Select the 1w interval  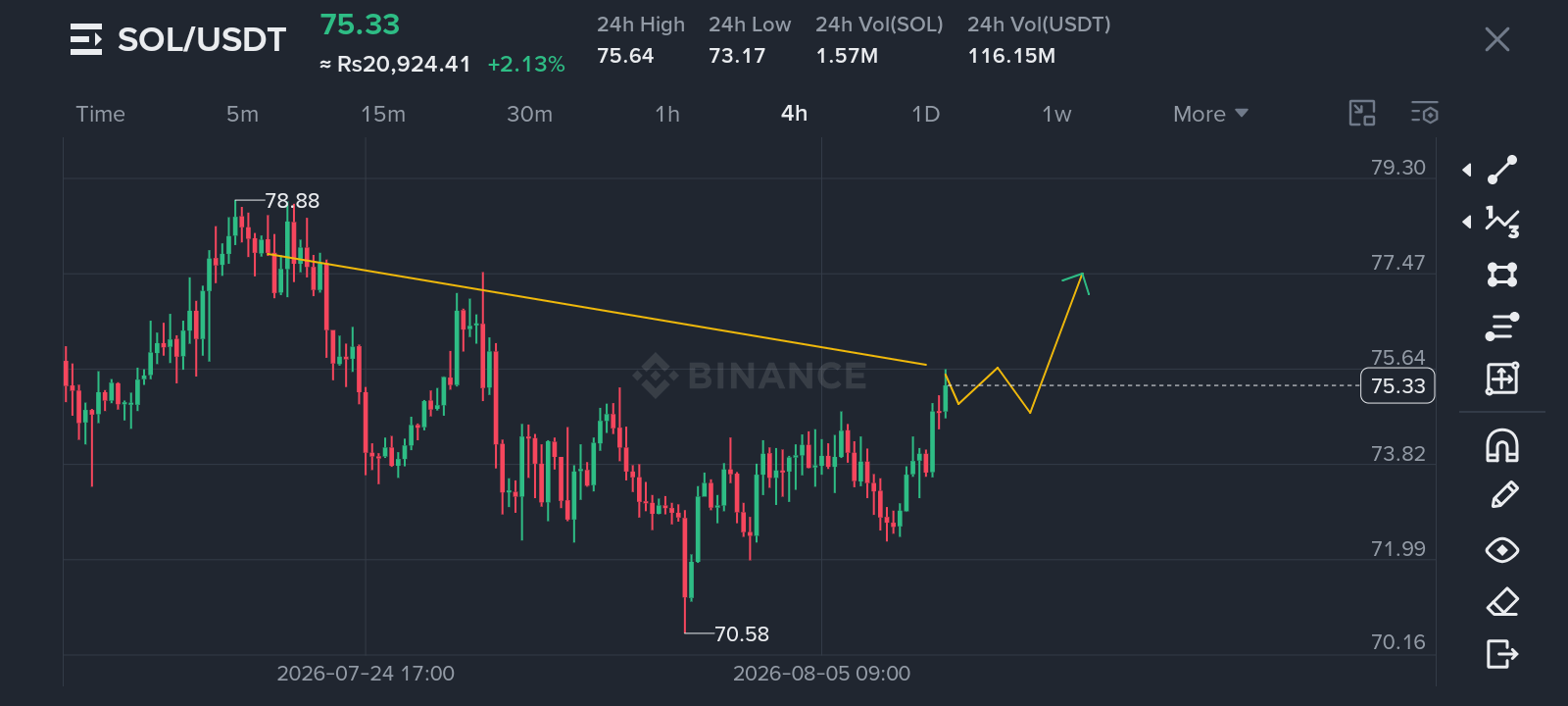[1056, 114]
